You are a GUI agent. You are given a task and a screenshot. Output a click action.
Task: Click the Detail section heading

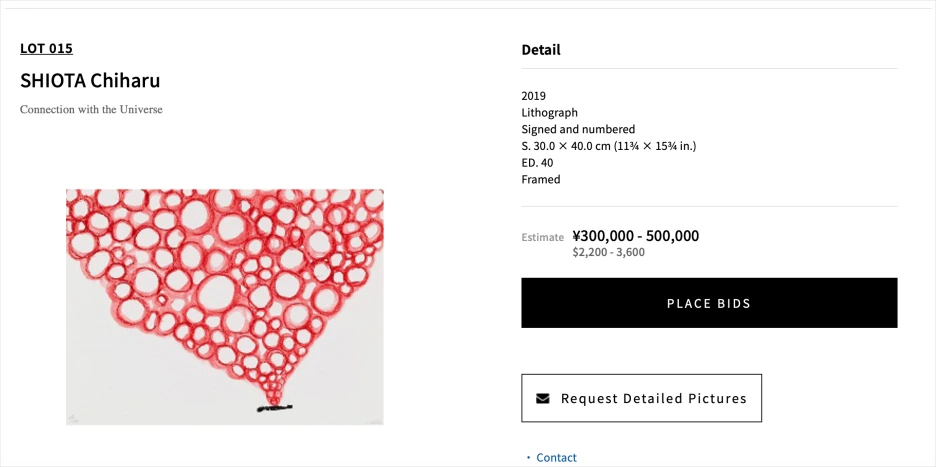click(x=541, y=50)
